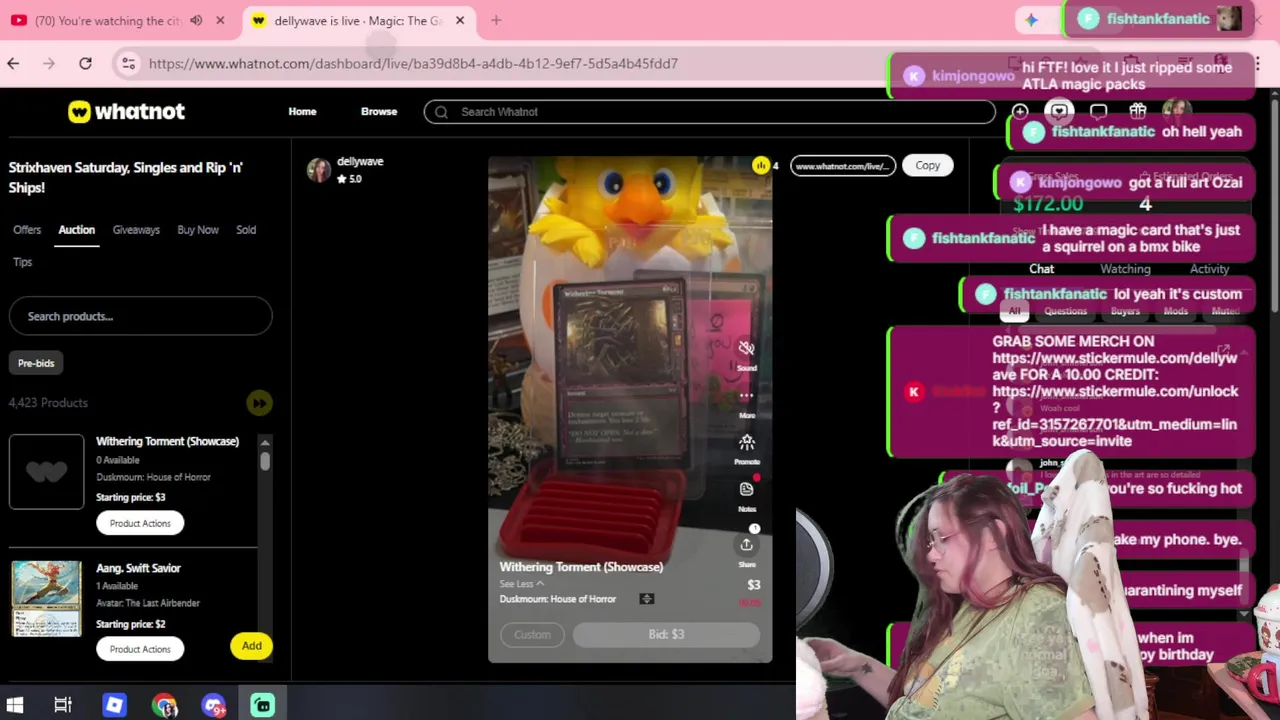Open the Offers tab
The image size is (1280, 720).
click(27, 230)
